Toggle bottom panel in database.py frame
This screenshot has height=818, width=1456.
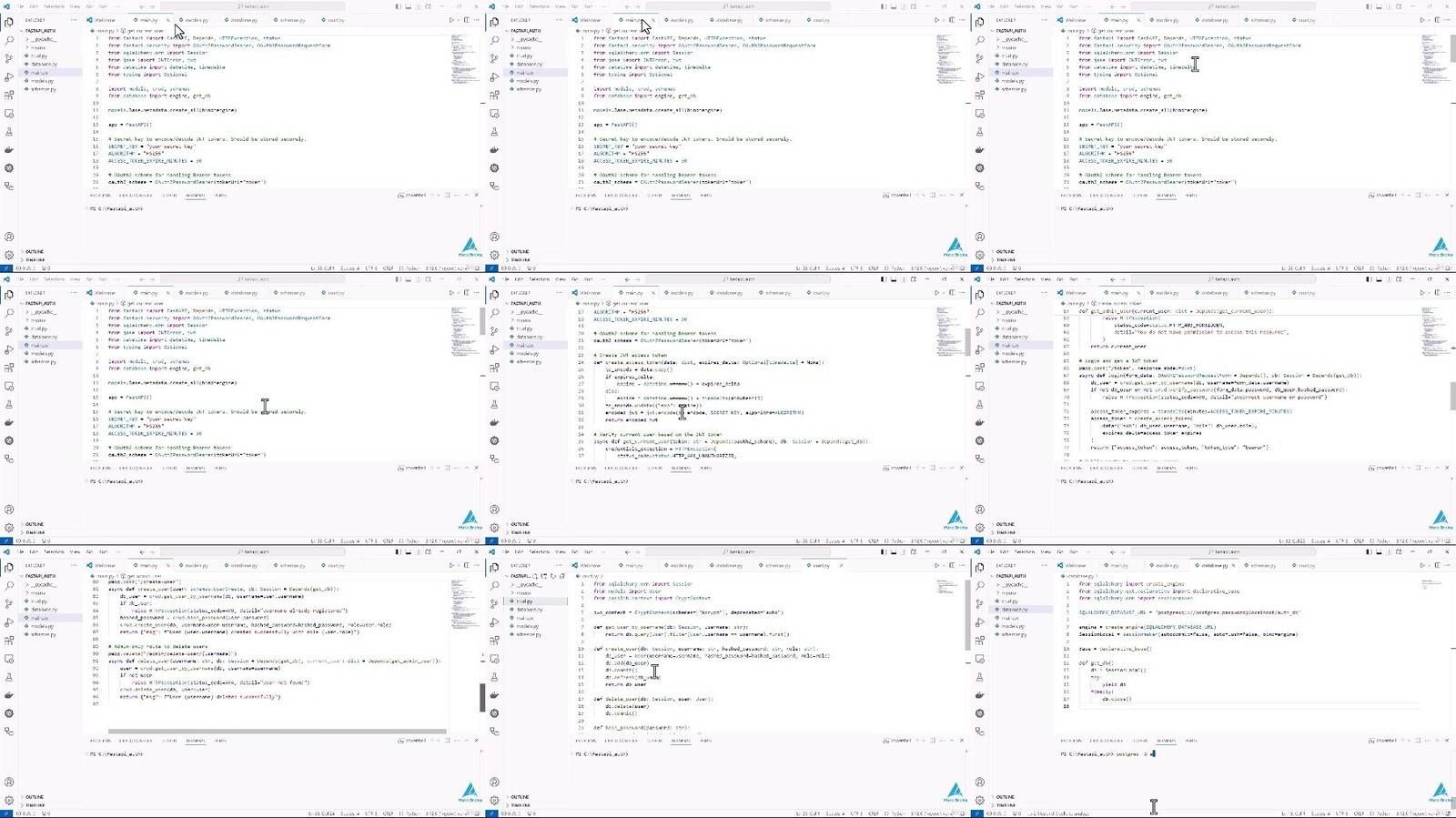1379,551
